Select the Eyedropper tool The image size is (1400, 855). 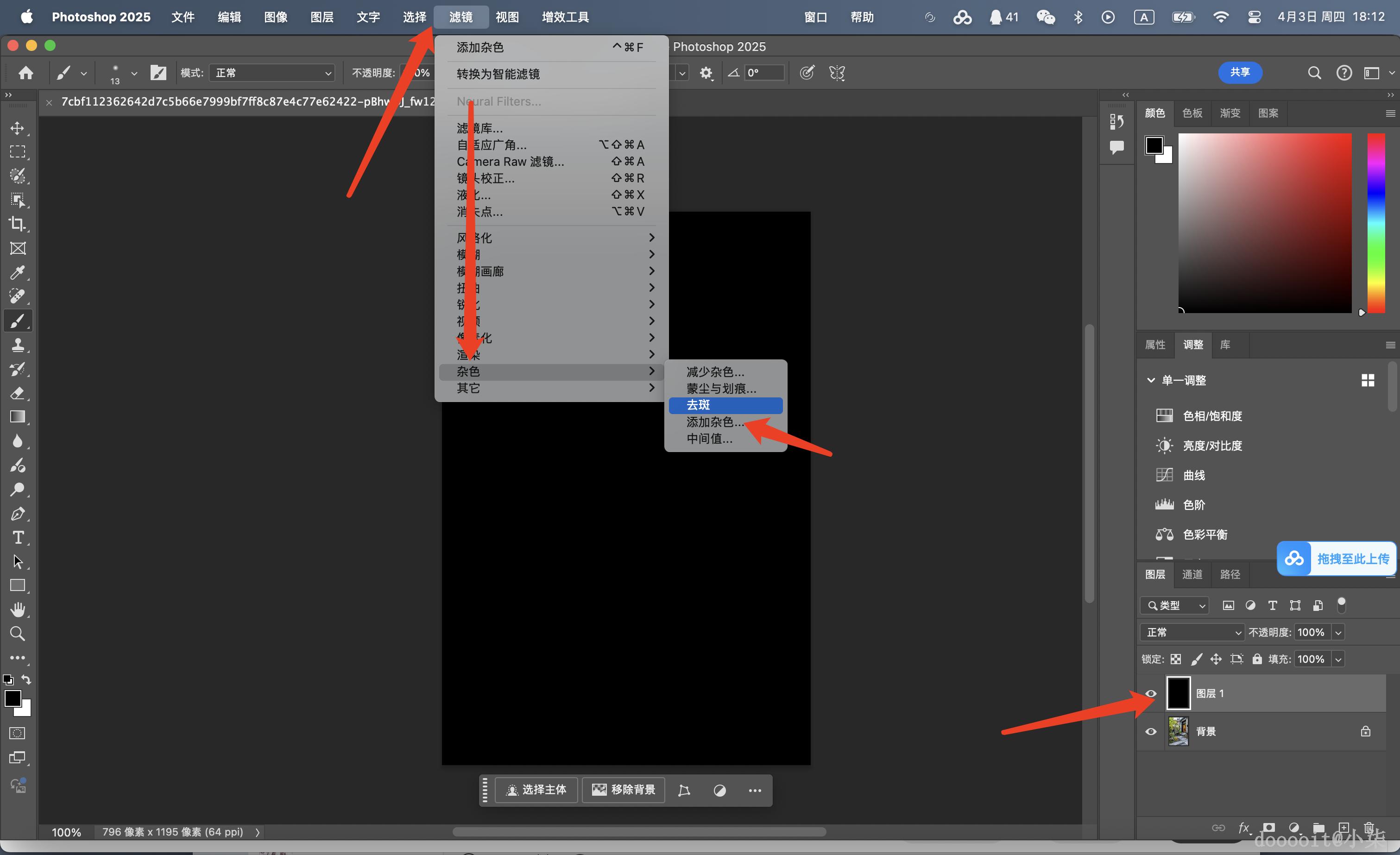click(x=18, y=272)
